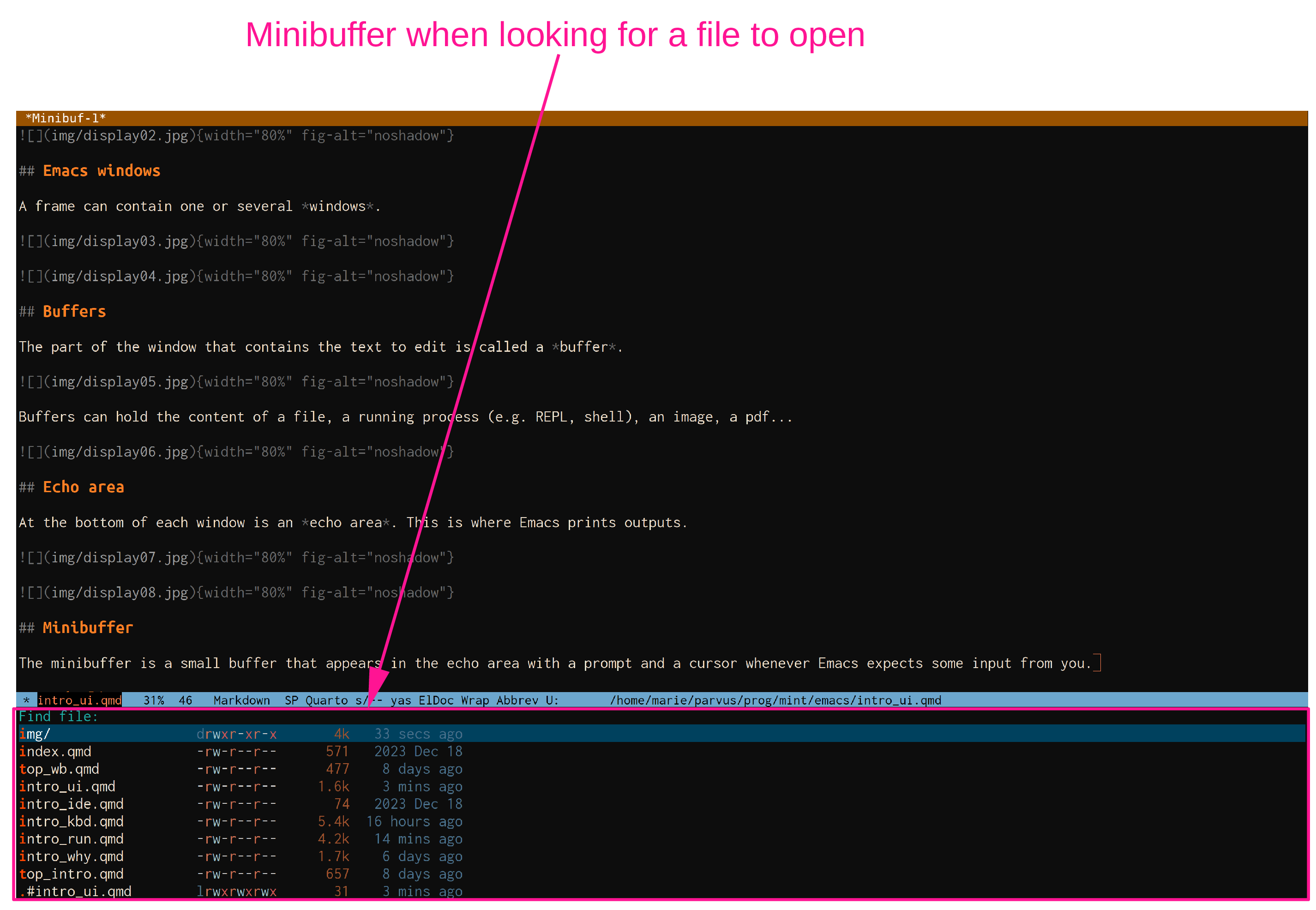The width and height of the screenshot is (1316, 910).
Task: Click the img/display06.jpg image link line
Action: click(x=236, y=452)
